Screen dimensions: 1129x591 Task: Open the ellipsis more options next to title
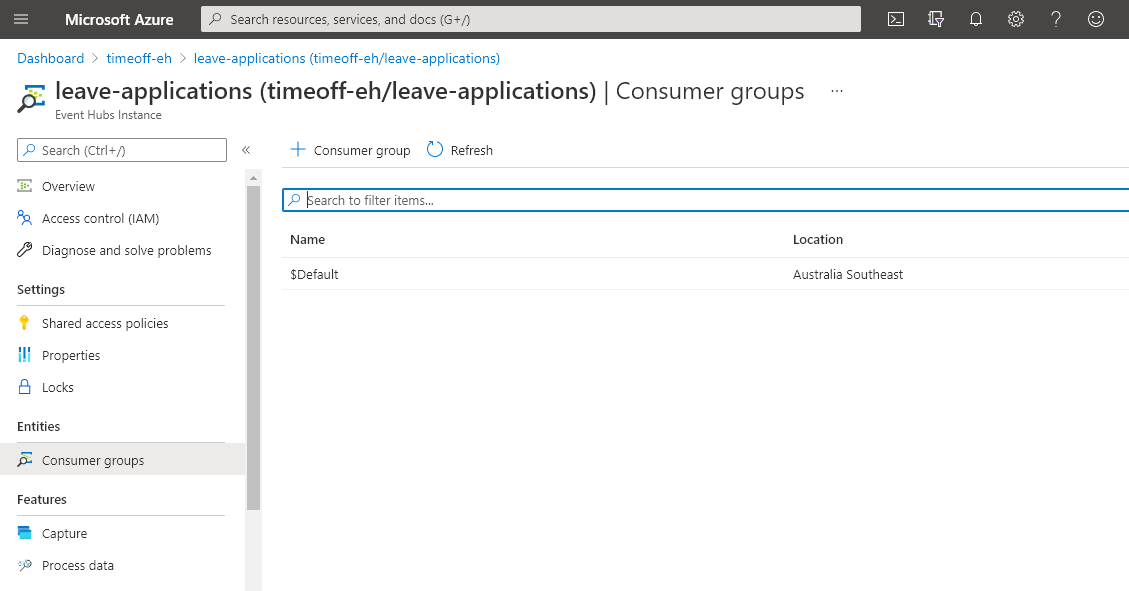[x=837, y=91]
